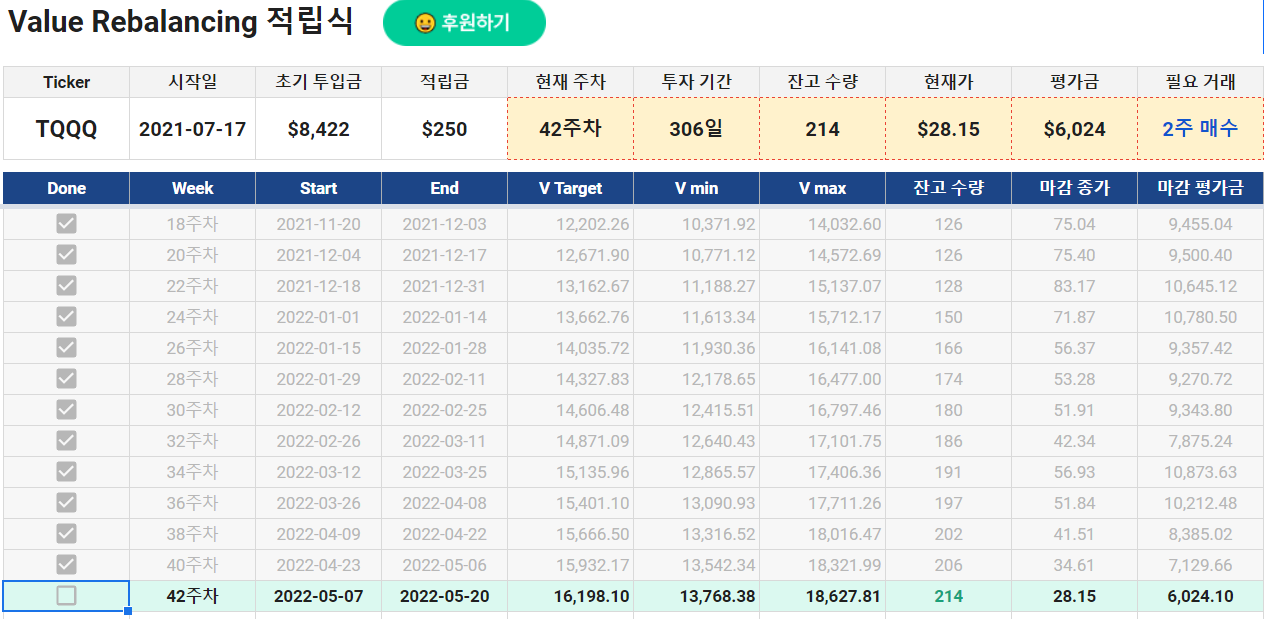Click closing price 42.34
This screenshot has height=619, width=1264.
[x=1074, y=441]
